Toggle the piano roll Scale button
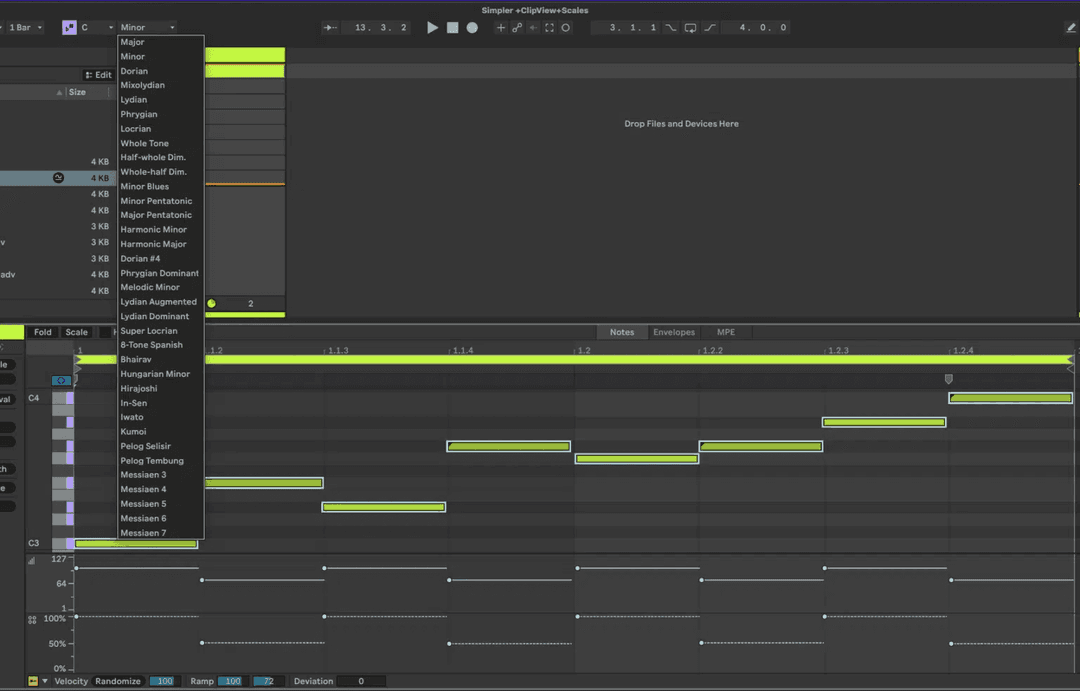1080x691 pixels. [76, 332]
